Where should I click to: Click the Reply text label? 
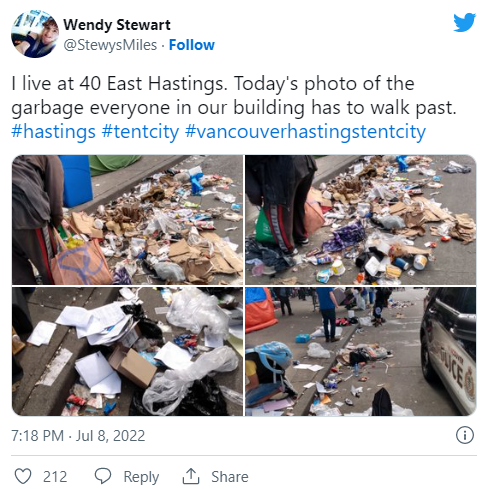tap(141, 477)
